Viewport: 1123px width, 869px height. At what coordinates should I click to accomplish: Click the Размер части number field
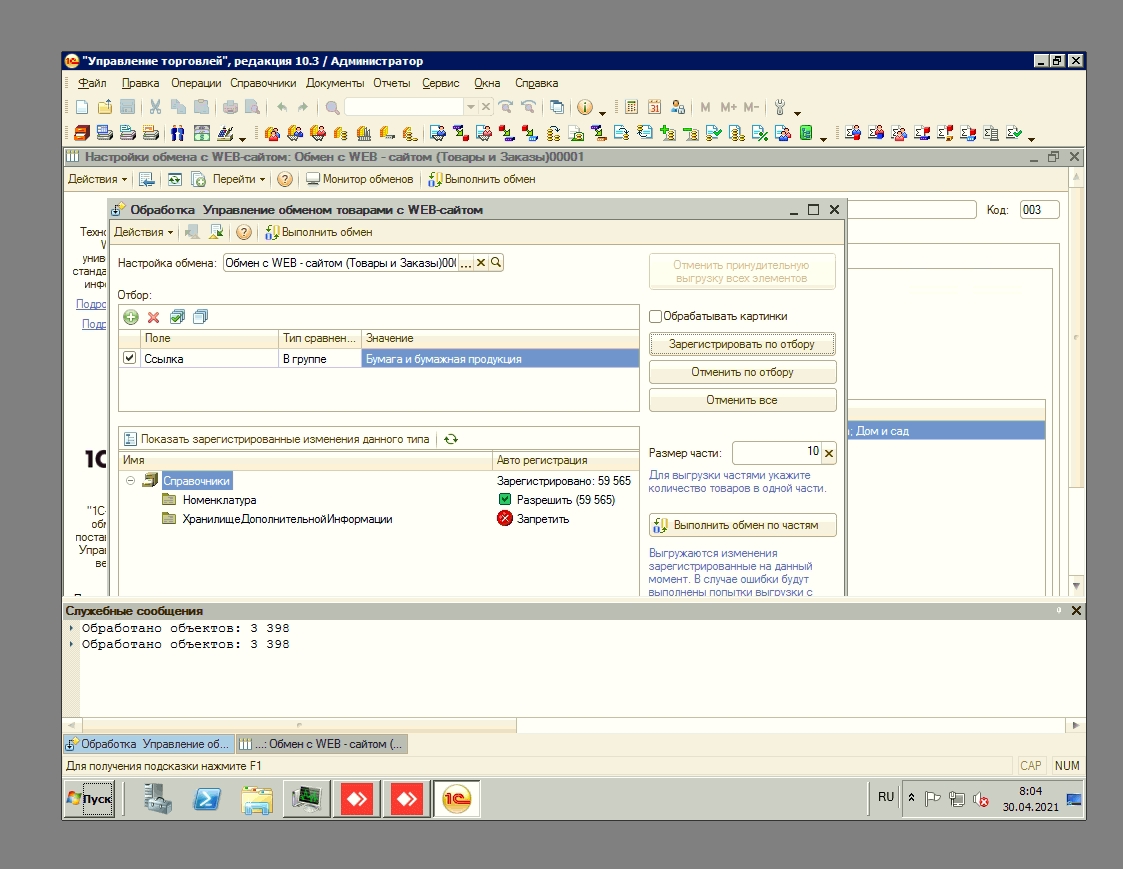pos(776,452)
